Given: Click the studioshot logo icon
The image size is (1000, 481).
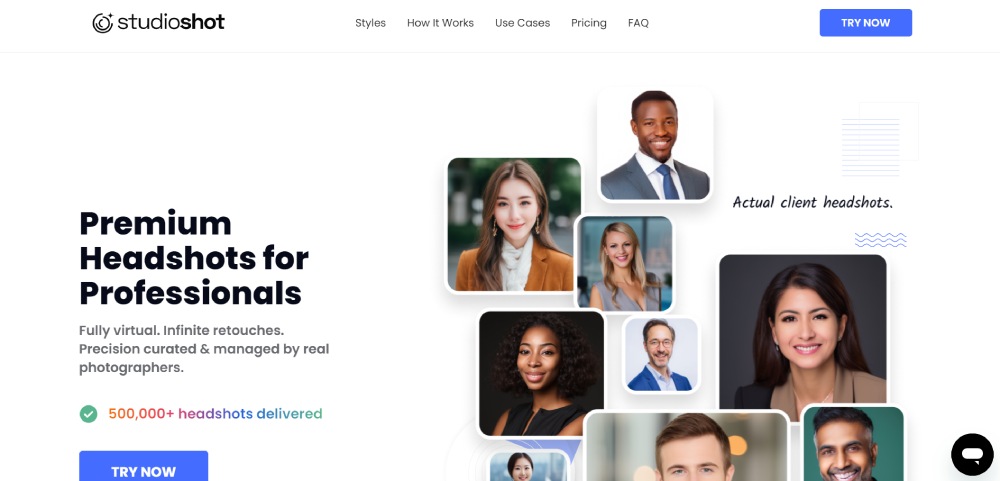Looking at the screenshot, I should coord(103,23).
